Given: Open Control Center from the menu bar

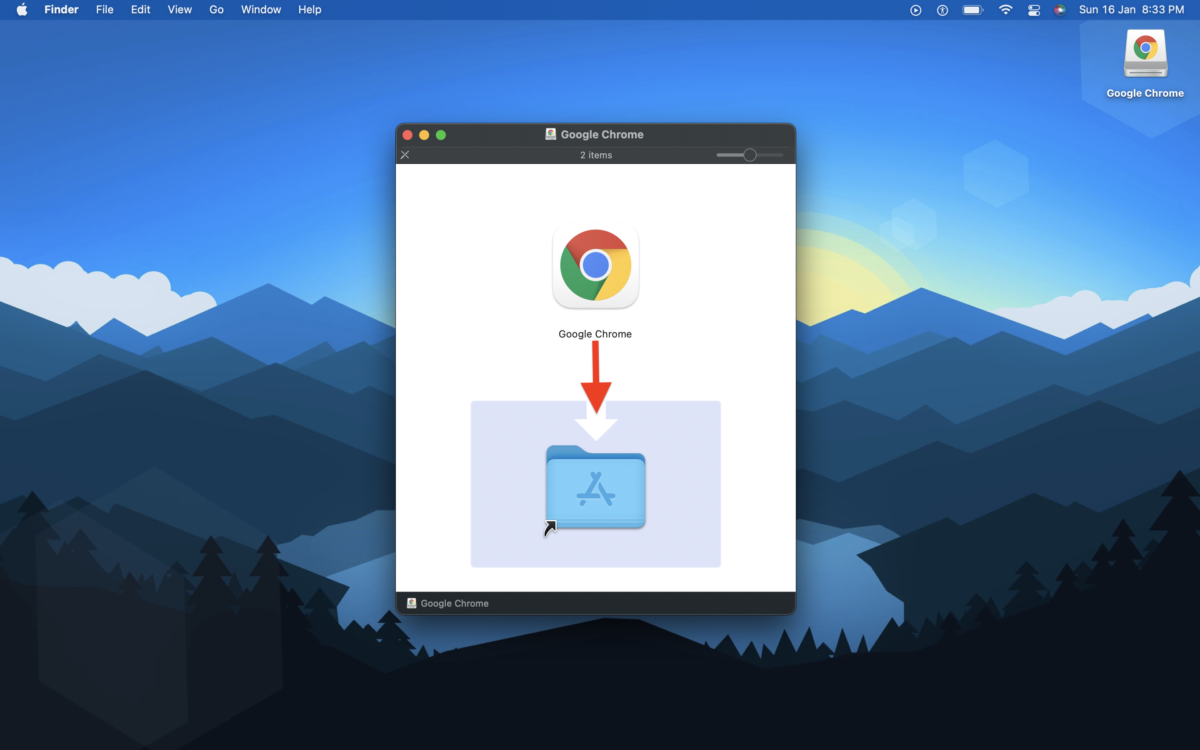Looking at the screenshot, I should point(1034,10).
